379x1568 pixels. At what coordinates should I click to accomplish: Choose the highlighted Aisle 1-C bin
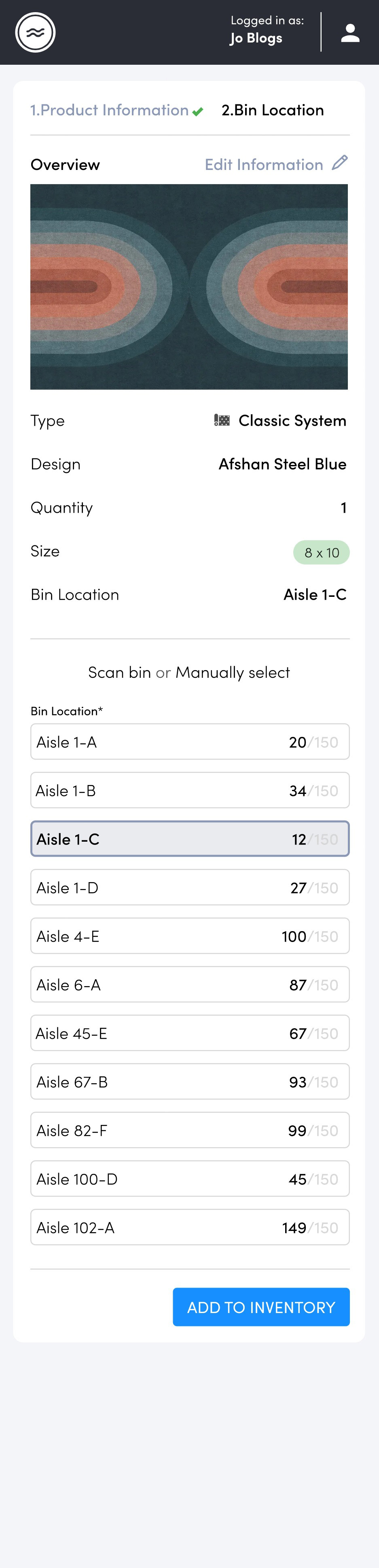tap(190, 839)
